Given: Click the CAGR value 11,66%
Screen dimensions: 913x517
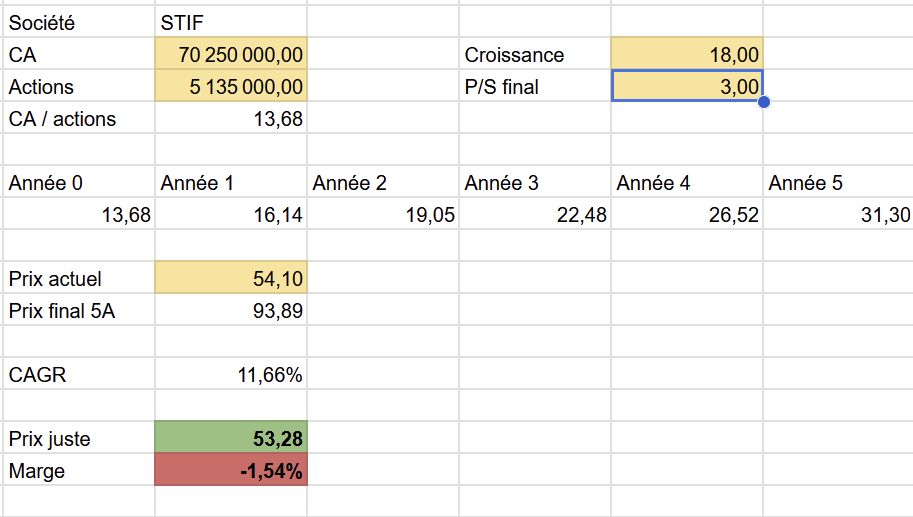Looking at the screenshot, I should click(x=231, y=374).
